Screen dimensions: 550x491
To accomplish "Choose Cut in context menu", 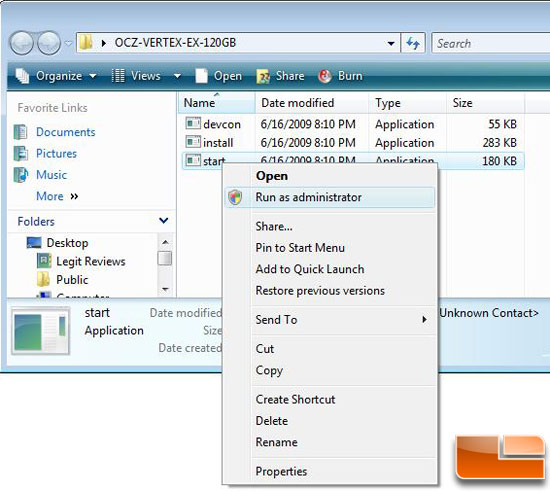I will pos(330,349).
